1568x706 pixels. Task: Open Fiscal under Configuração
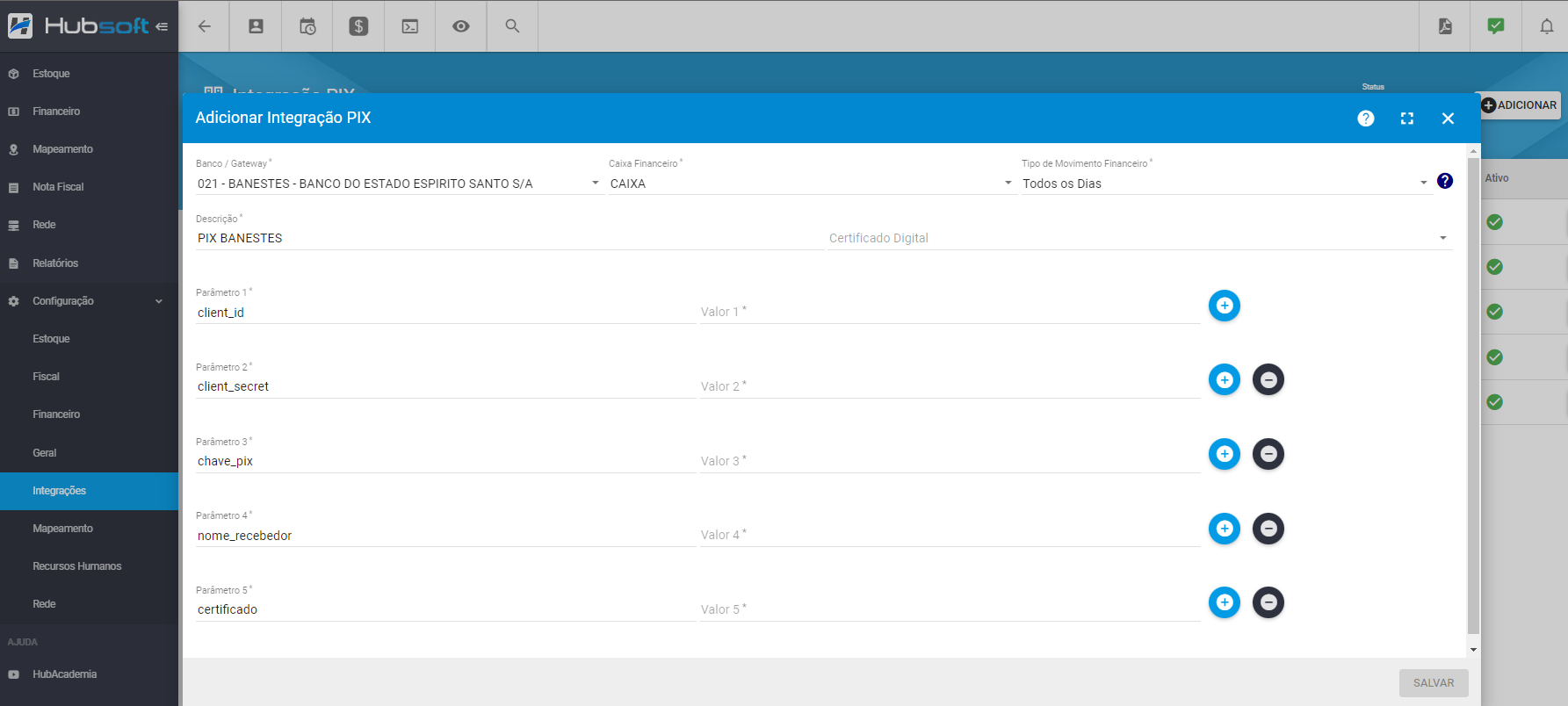(x=89, y=377)
